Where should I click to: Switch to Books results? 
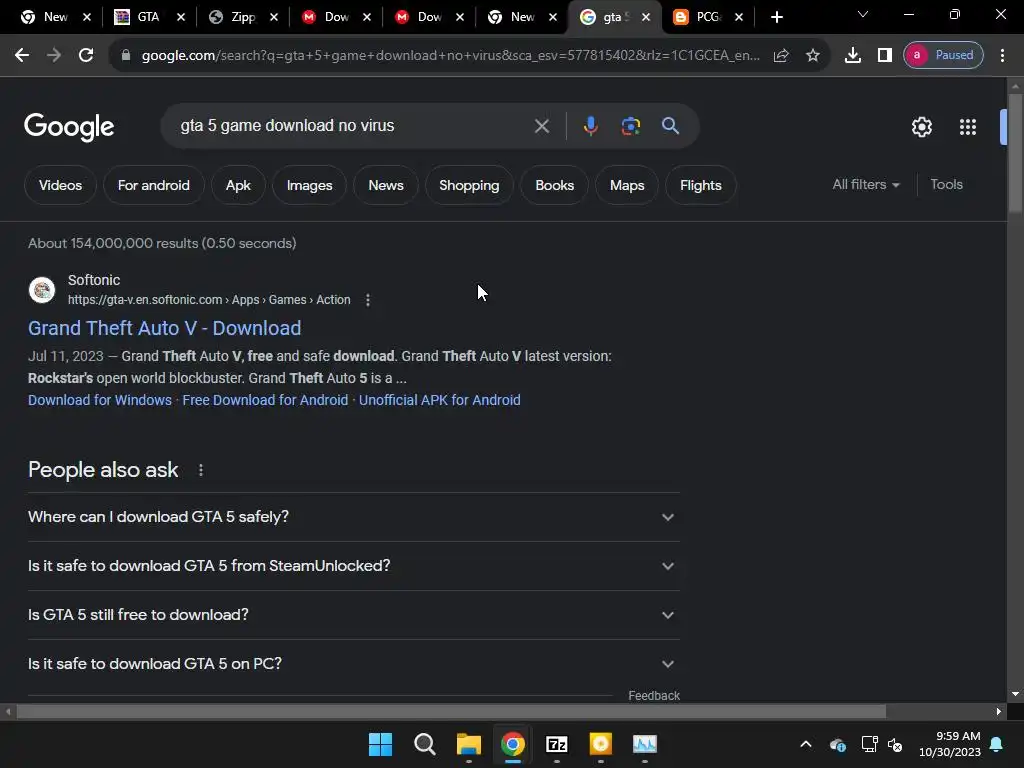click(554, 185)
